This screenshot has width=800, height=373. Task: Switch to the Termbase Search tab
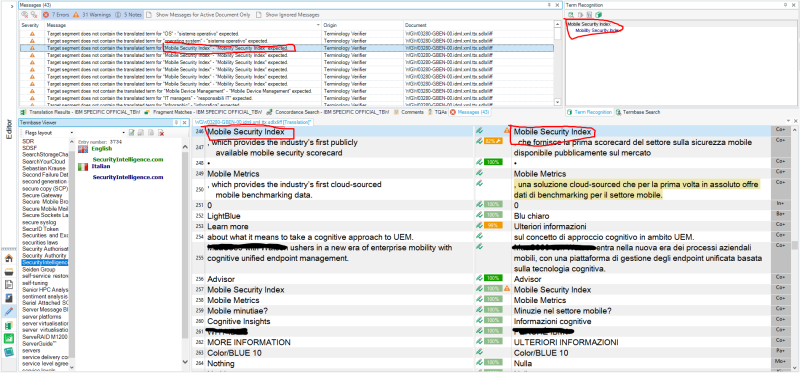click(x=638, y=112)
